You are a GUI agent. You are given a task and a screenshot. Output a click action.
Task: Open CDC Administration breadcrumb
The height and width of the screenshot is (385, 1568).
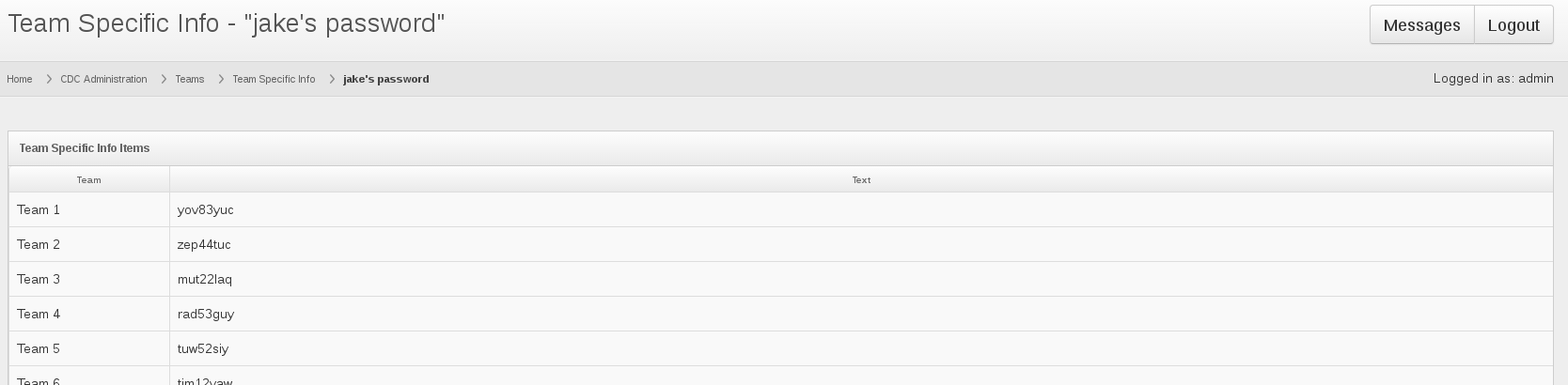103,79
